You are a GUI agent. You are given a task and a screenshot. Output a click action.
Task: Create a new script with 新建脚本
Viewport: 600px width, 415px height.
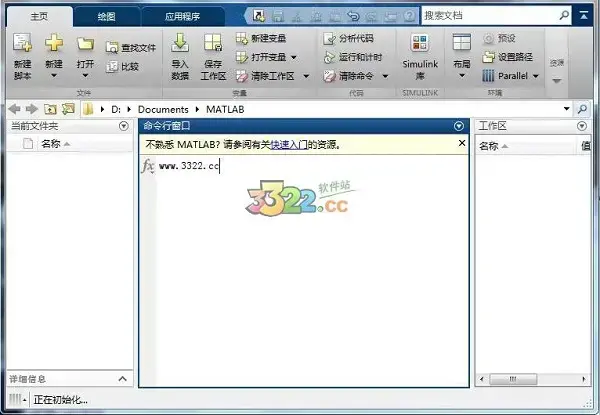click(23, 57)
